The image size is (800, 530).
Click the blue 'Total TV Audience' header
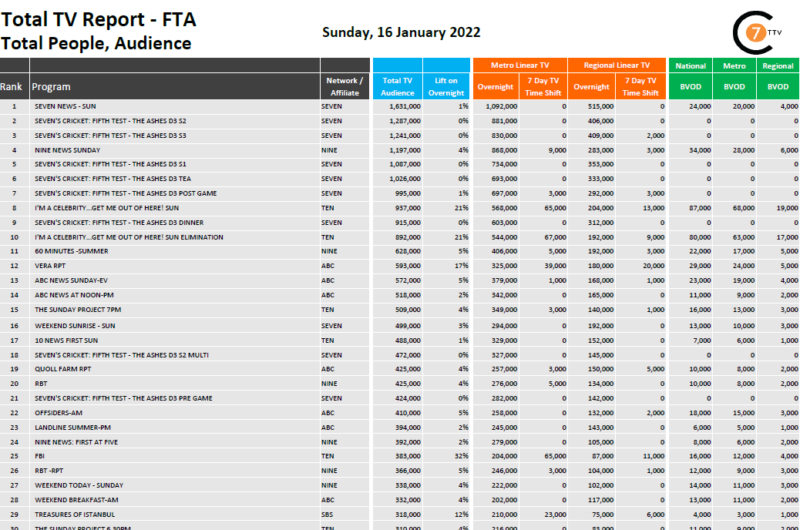click(397, 86)
